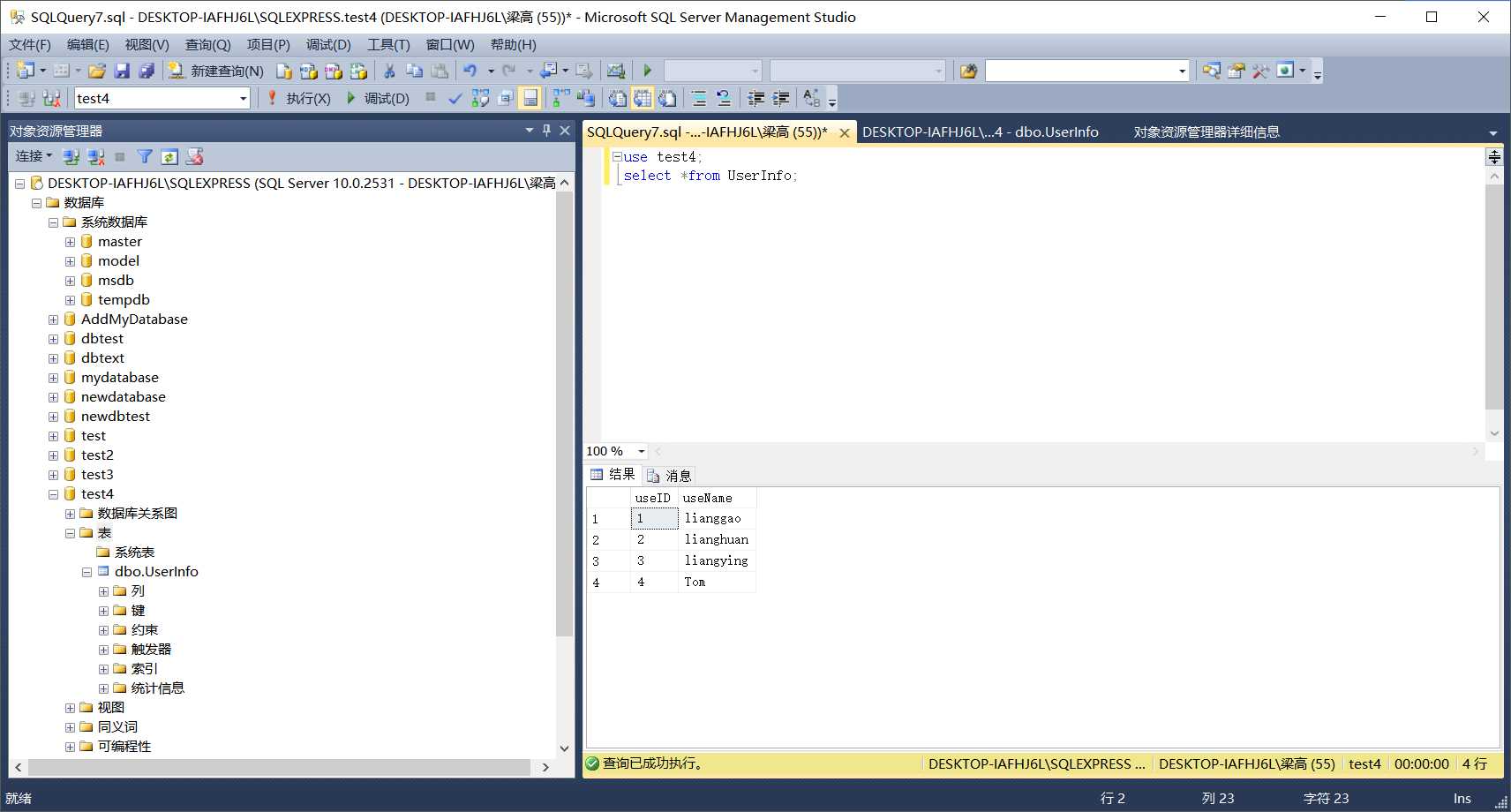Open the test4 available databases dropdown
Viewport: 1511px width, 812px height.
tap(243, 99)
